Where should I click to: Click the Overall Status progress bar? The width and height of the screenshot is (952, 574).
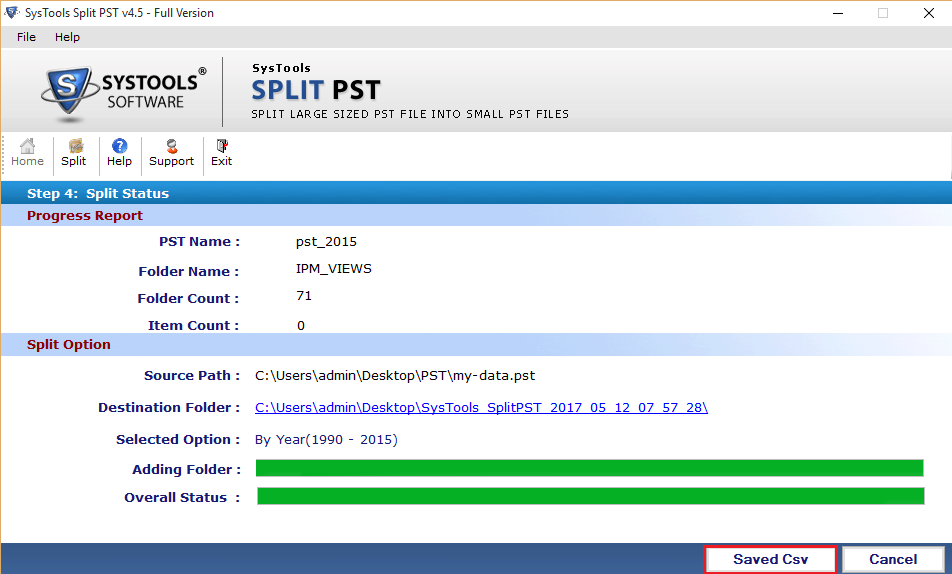(x=591, y=496)
